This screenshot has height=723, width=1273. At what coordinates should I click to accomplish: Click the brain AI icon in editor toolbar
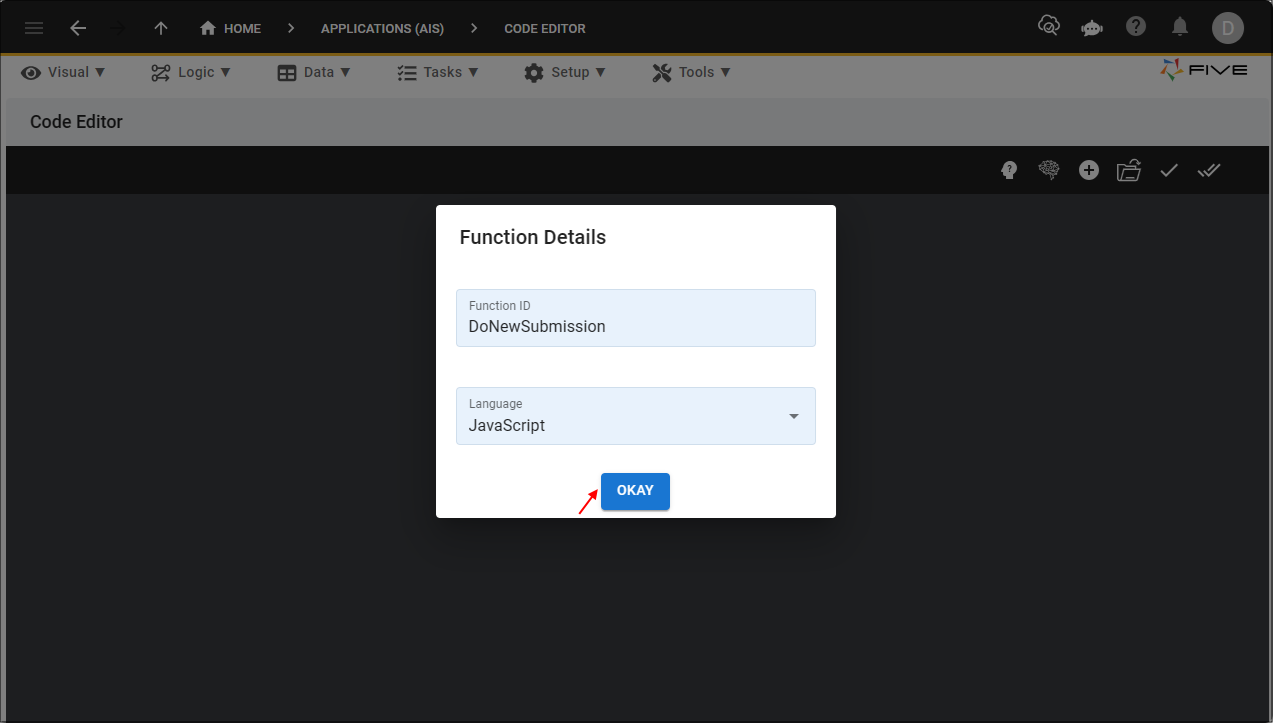1048,170
